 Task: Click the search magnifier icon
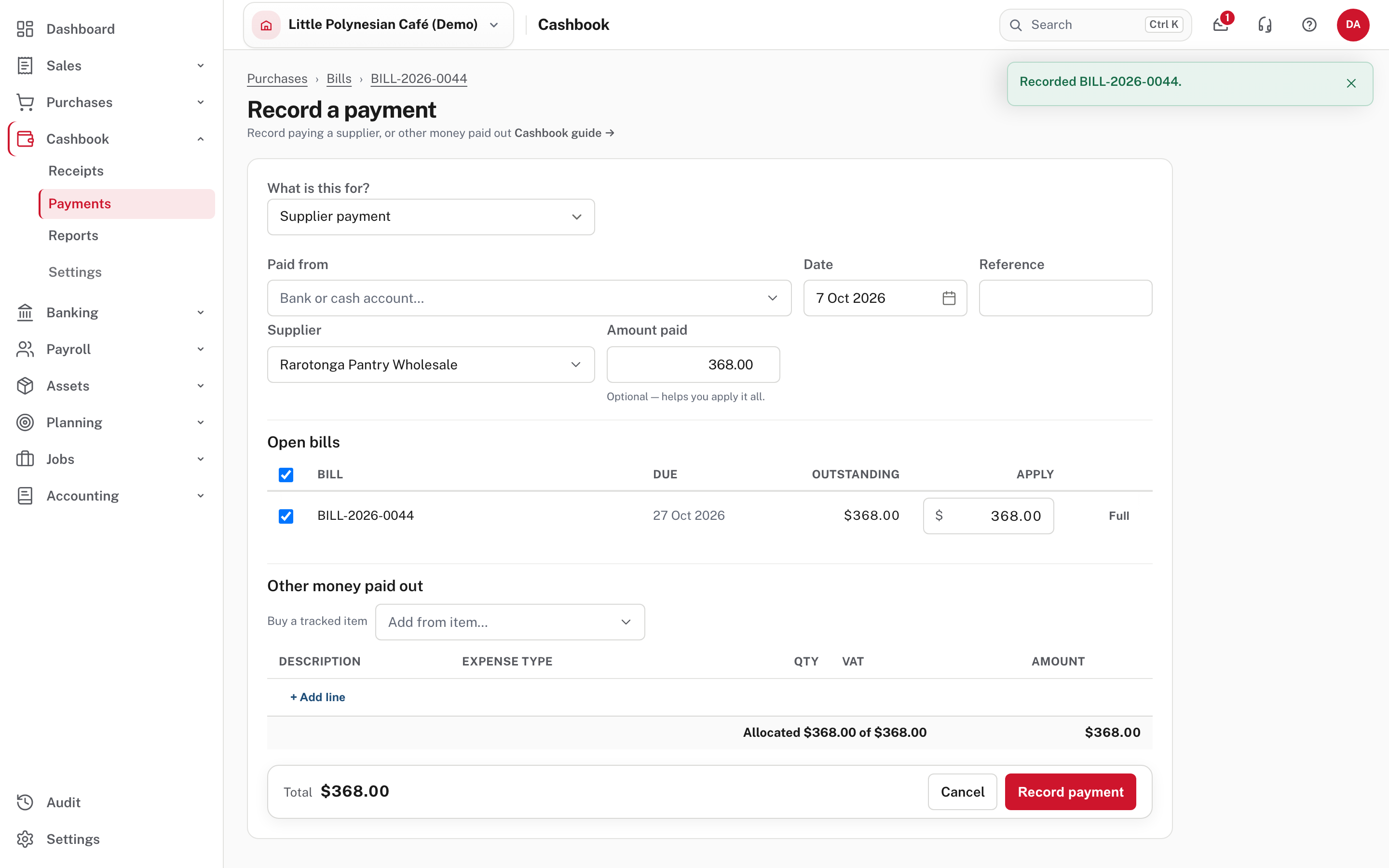(1016, 25)
